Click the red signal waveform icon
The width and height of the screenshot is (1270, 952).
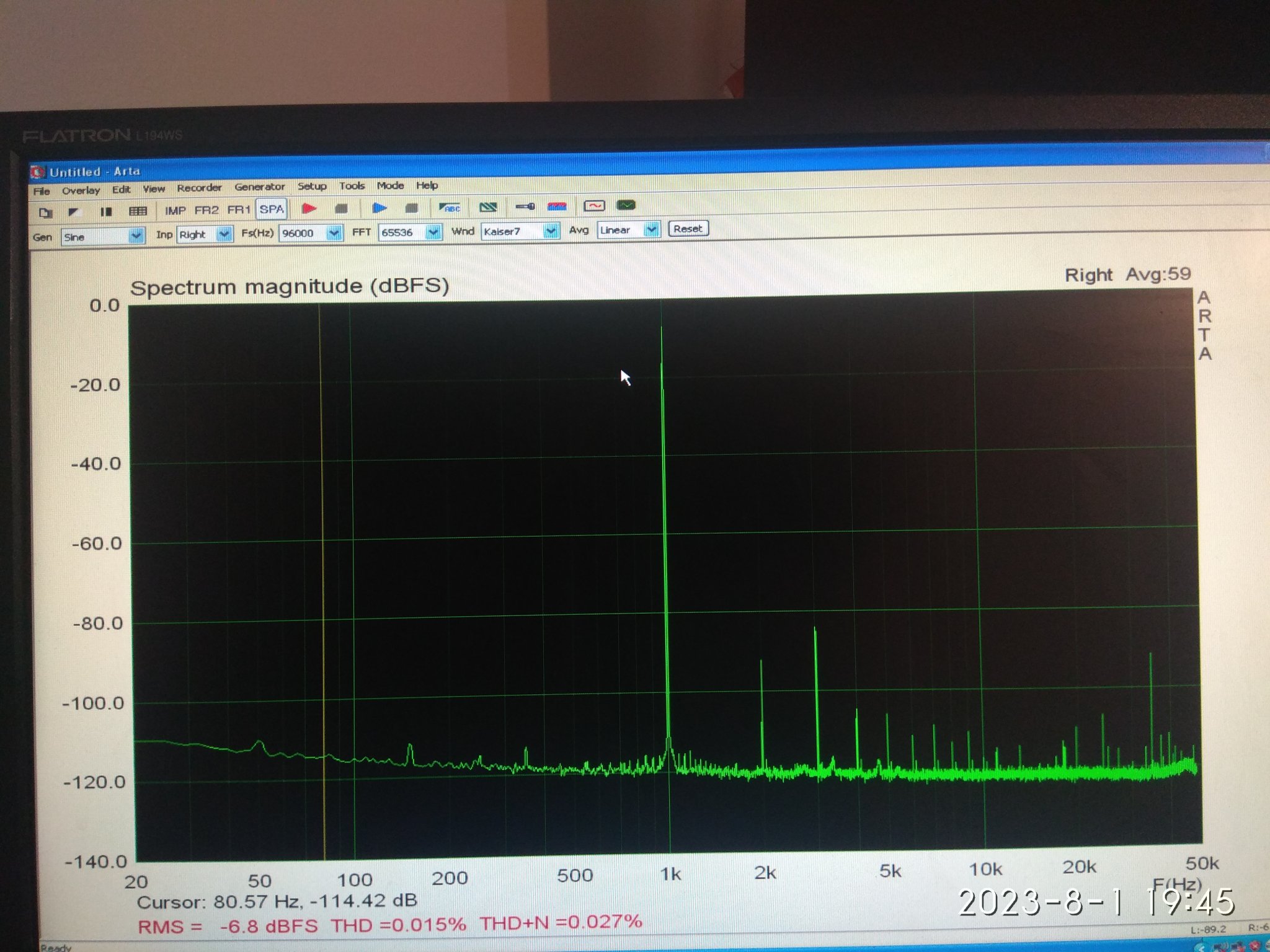point(594,205)
